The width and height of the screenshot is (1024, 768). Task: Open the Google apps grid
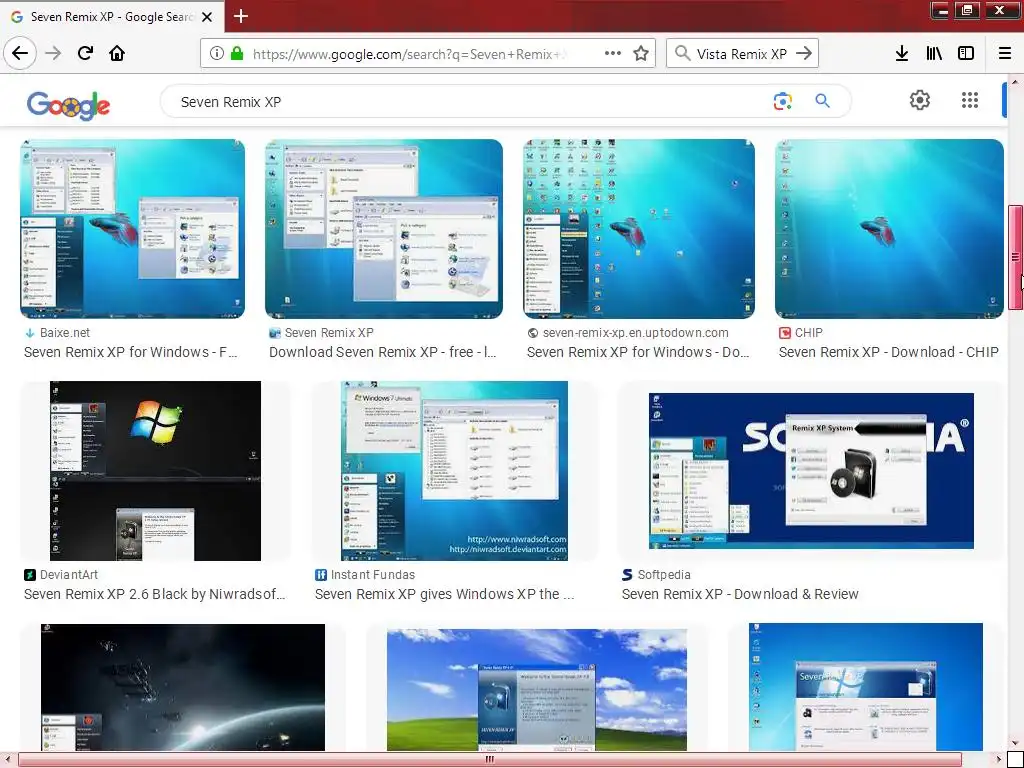coord(970,100)
